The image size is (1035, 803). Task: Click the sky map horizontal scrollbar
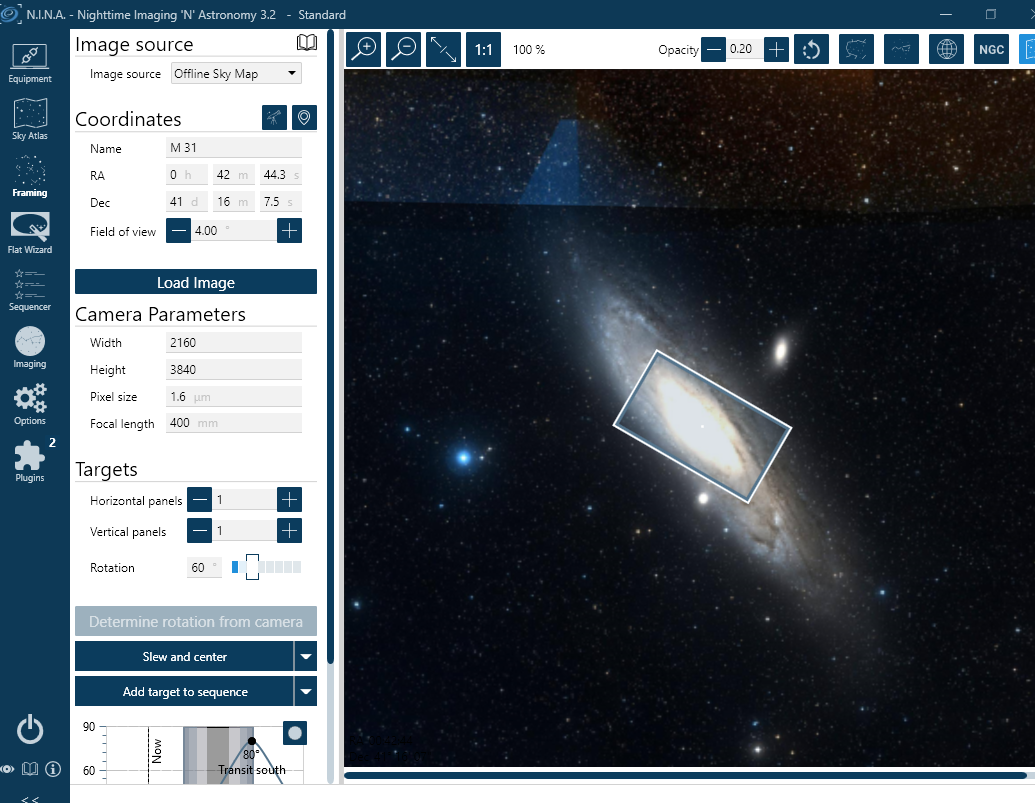(x=685, y=775)
